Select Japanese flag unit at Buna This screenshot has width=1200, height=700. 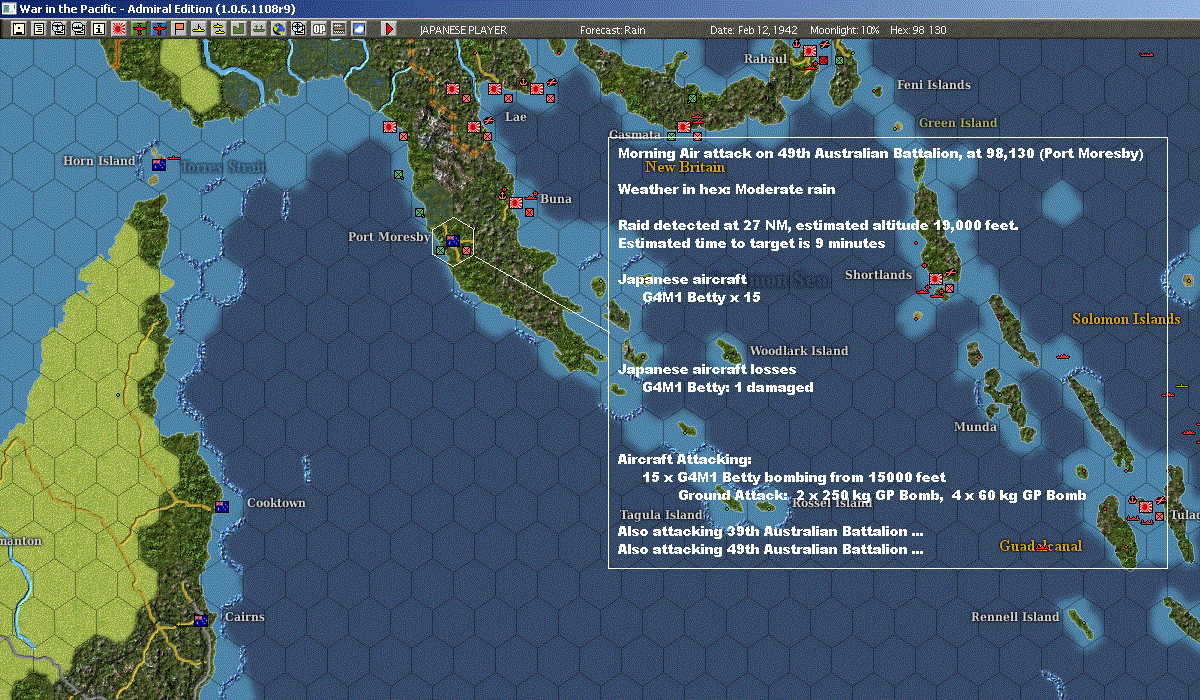point(515,202)
